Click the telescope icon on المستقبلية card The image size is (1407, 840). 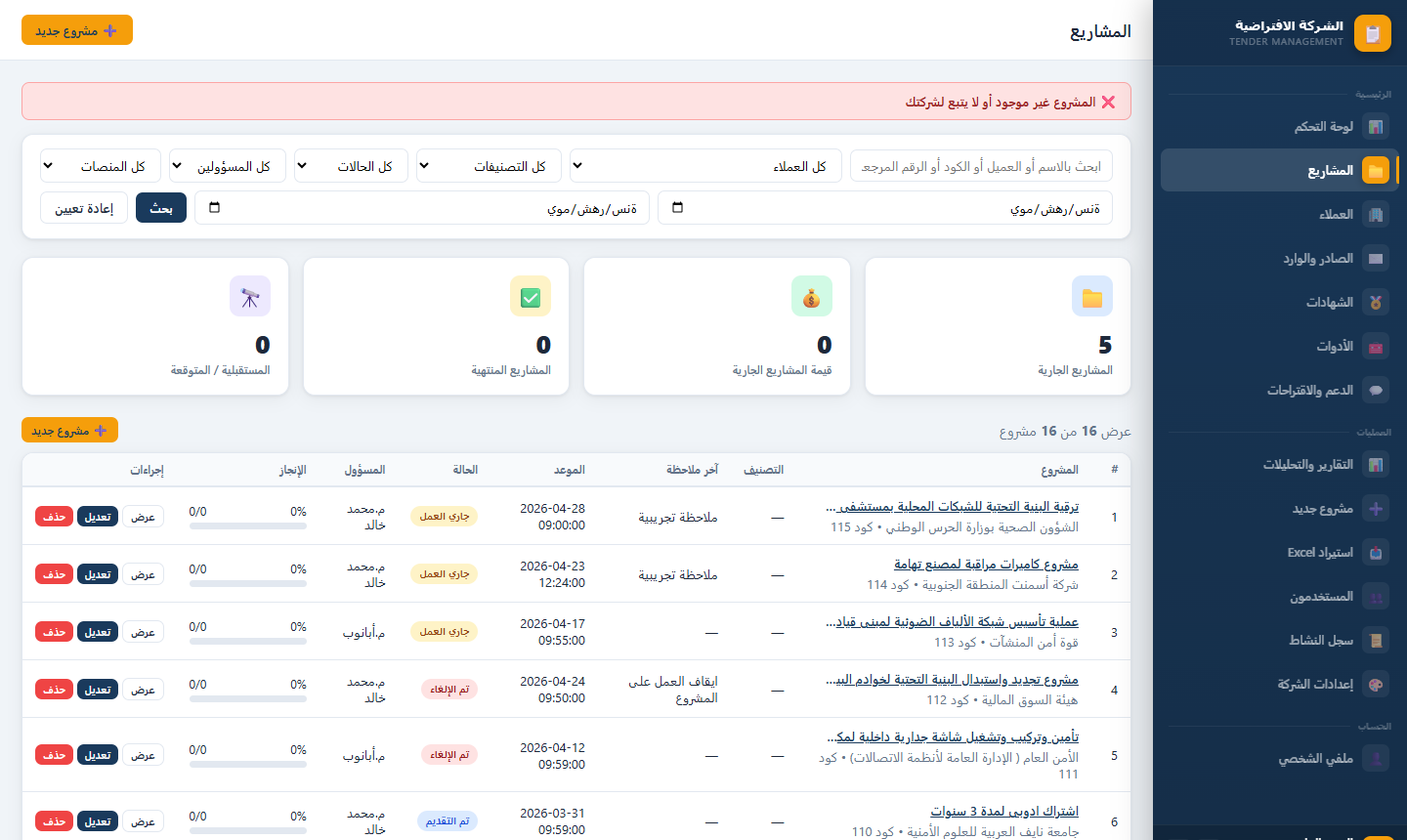coord(250,296)
